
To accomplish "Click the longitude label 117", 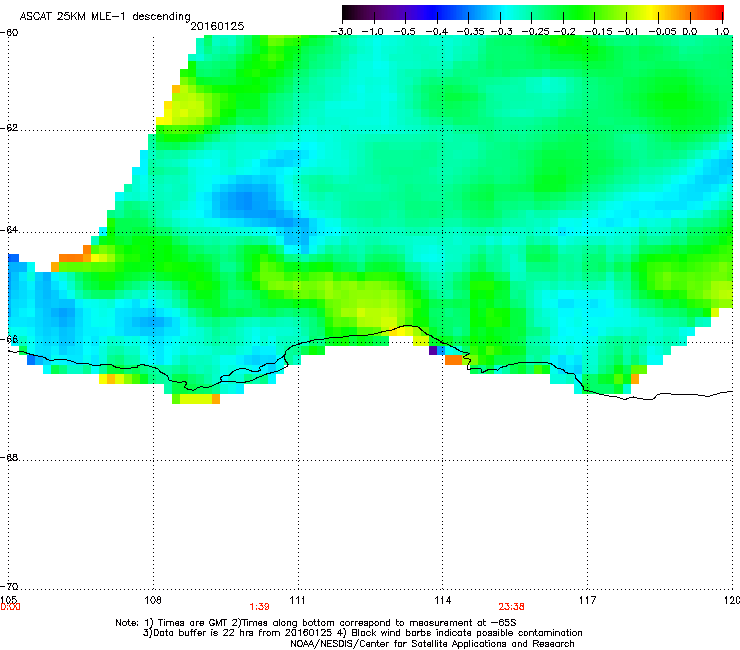I will (x=587, y=600).
